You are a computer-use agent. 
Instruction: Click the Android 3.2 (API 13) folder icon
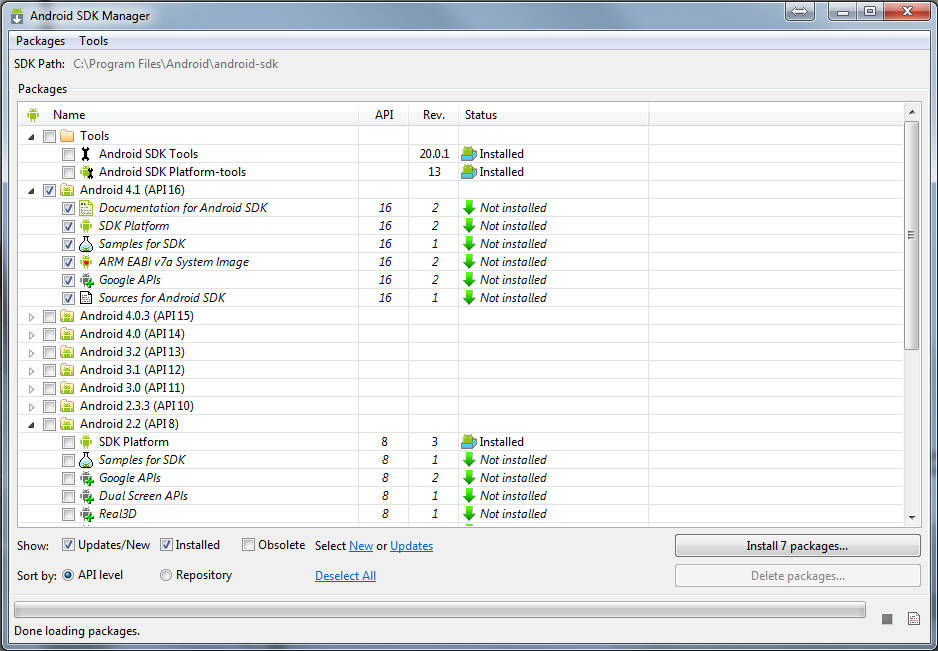(x=67, y=351)
